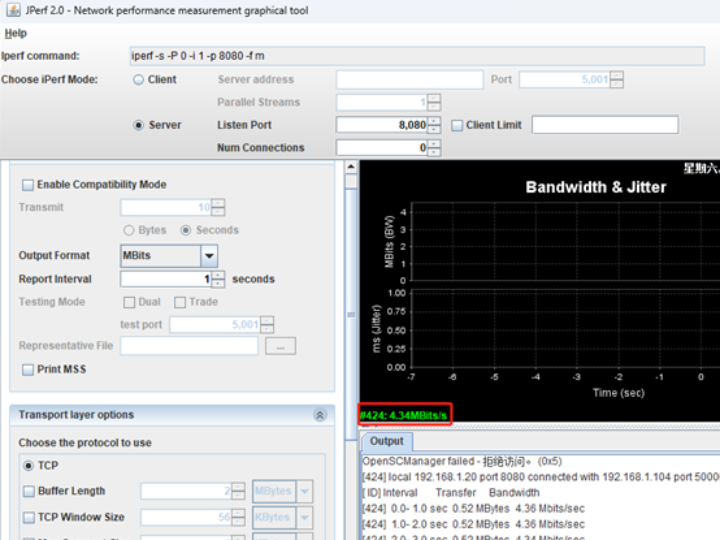The width and height of the screenshot is (720, 540).
Task: Click the settings panel scrollbar up arrow
Action: [351, 167]
